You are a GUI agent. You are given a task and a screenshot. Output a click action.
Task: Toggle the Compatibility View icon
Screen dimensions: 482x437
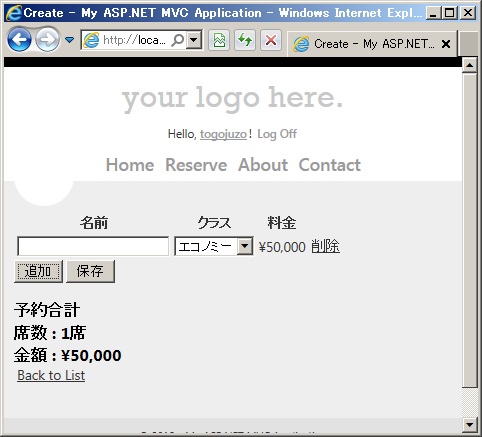tap(219, 40)
